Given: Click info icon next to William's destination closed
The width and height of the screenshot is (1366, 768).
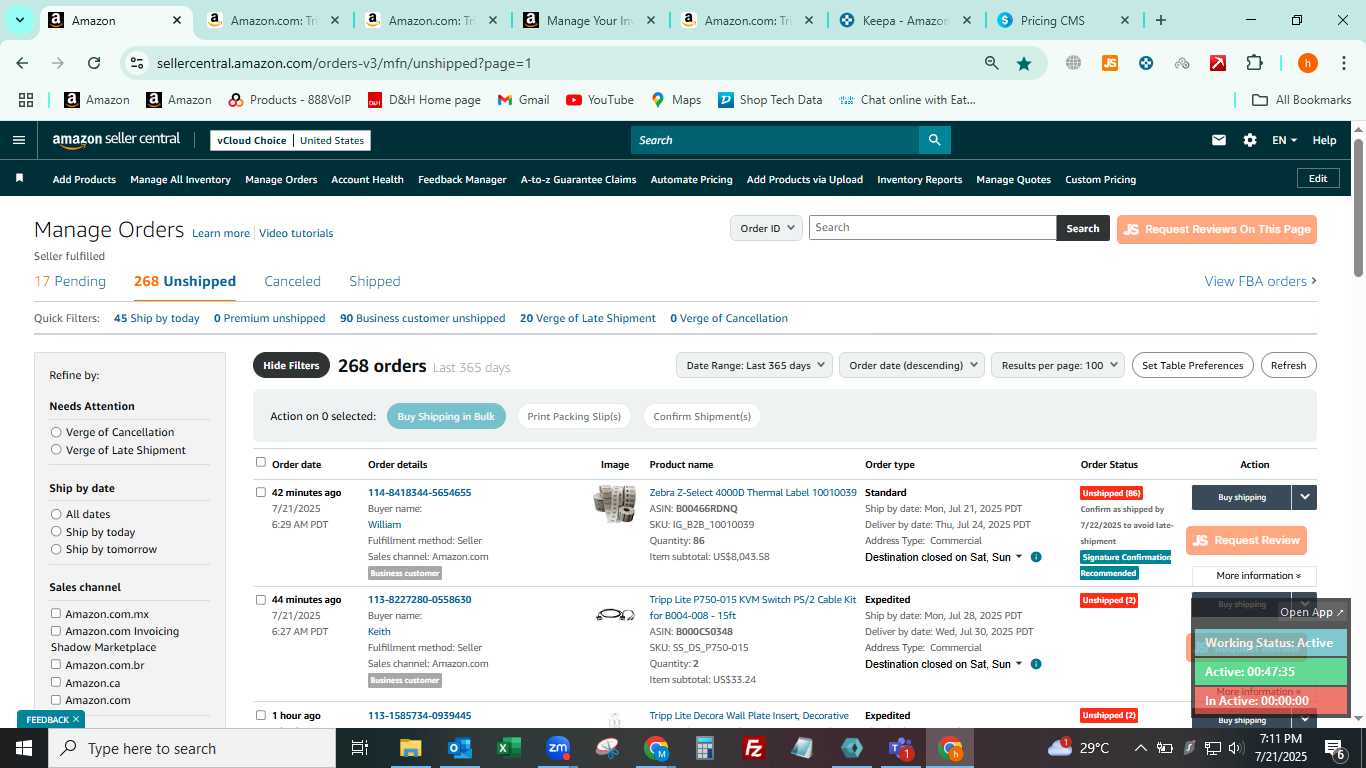Looking at the screenshot, I should pos(1036,557).
